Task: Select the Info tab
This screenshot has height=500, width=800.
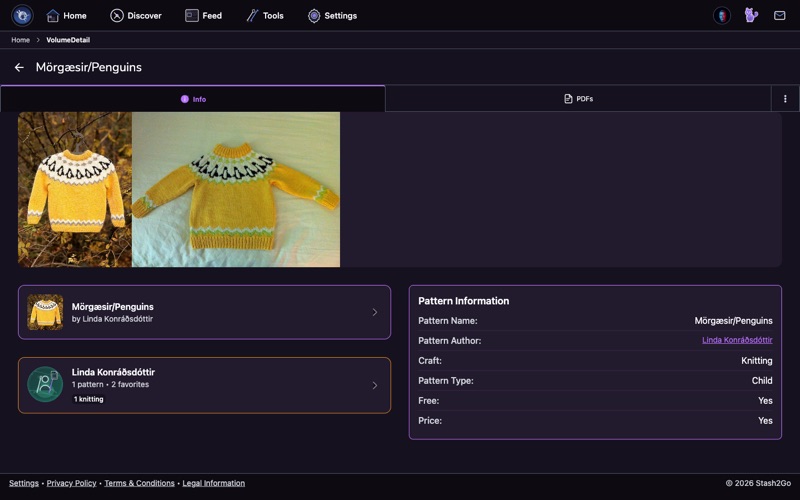Action: point(193,99)
